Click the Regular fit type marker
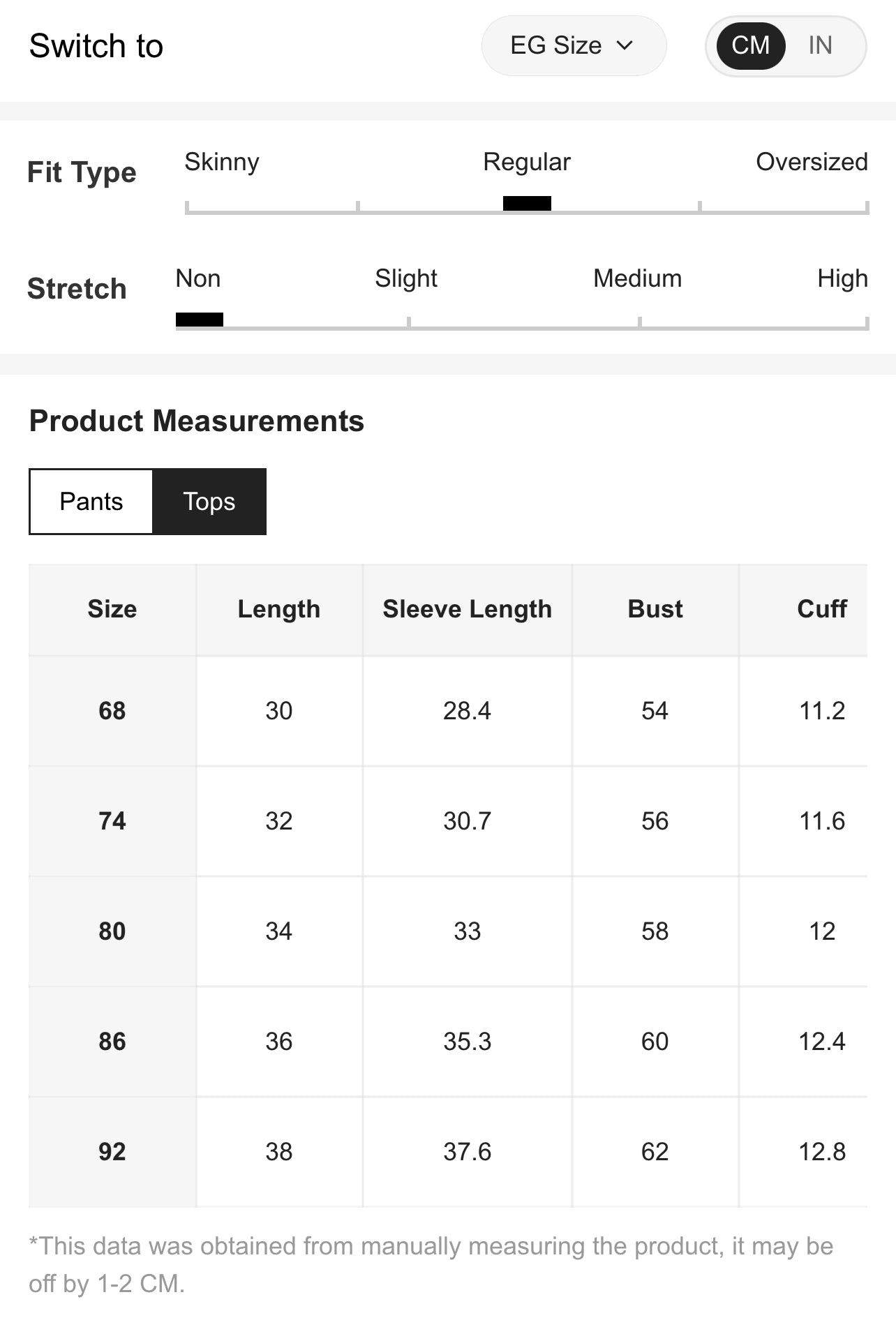Screen dimensions: 896x1327 pos(527,203)
